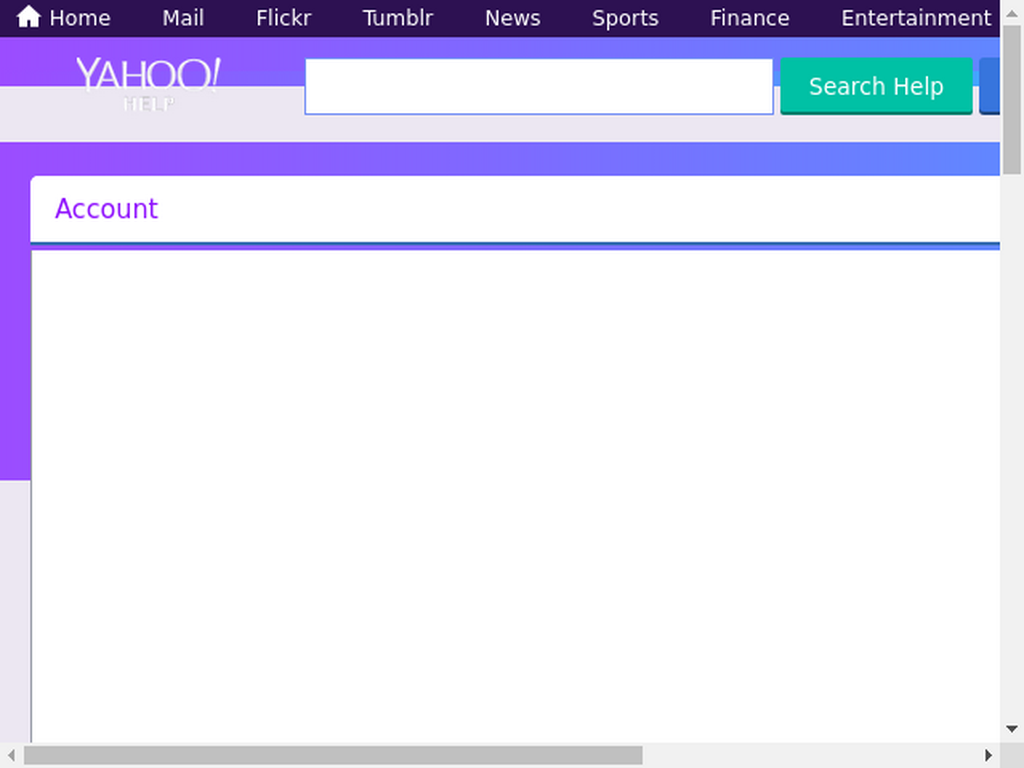
Task: Open the Mail link in top navigation
Action: point(183,18)
